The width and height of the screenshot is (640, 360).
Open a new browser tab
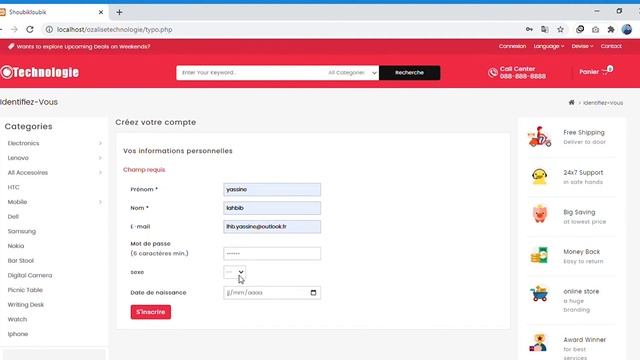click(x=119, y=12)
